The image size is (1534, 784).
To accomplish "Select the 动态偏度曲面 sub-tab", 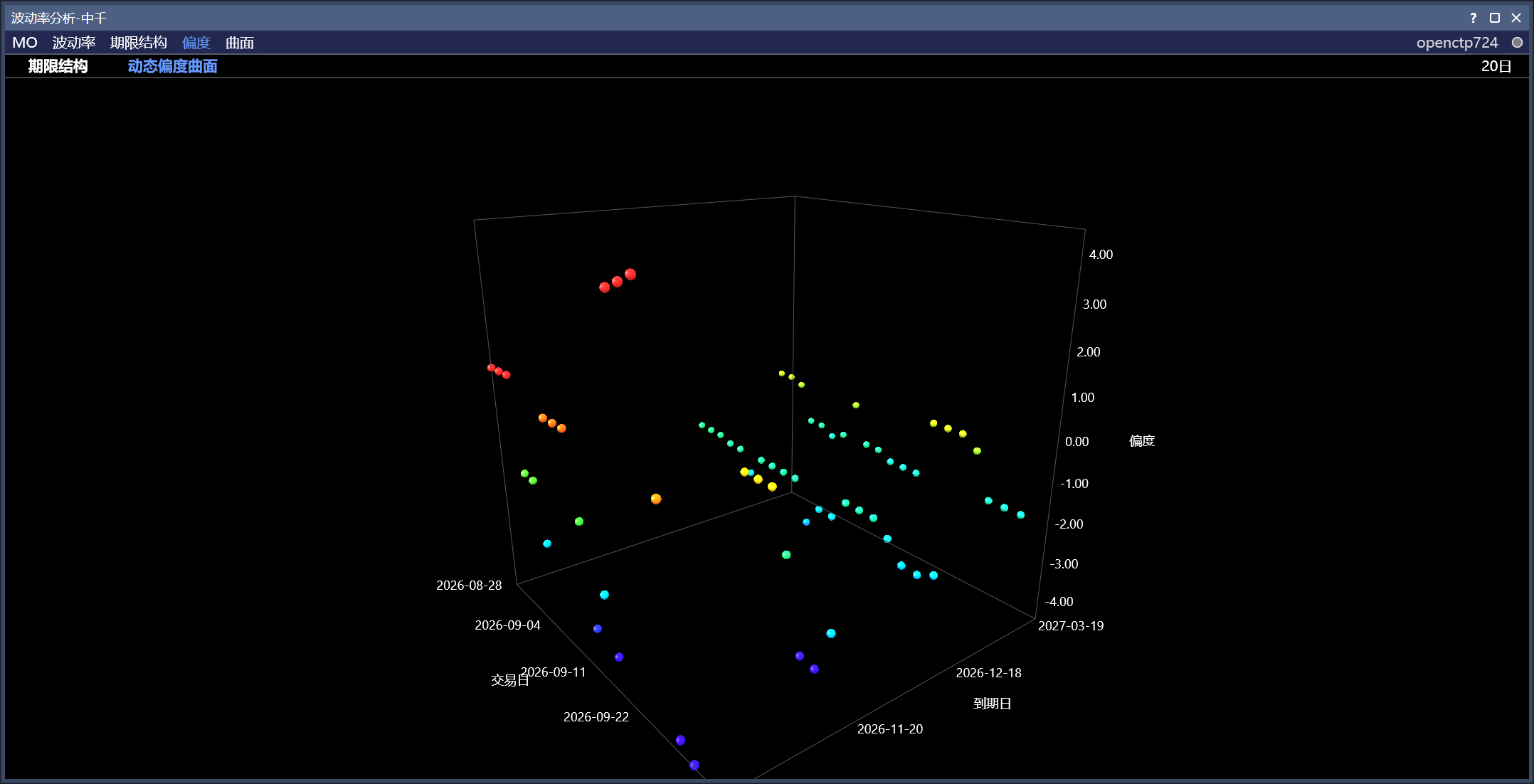I will [x=173, y=66].
